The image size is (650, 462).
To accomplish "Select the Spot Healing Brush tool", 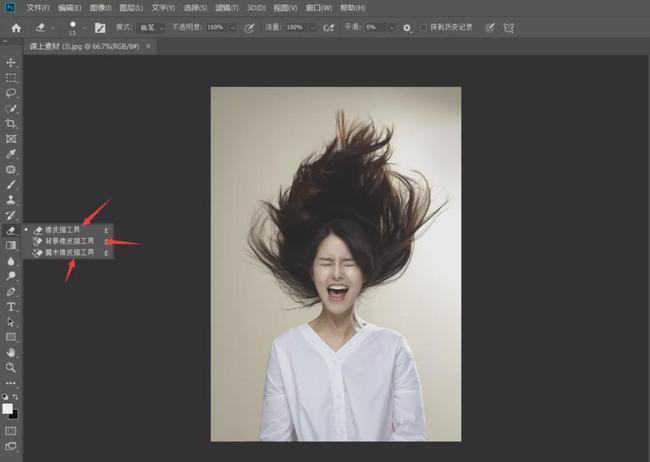I will point(11,169).
